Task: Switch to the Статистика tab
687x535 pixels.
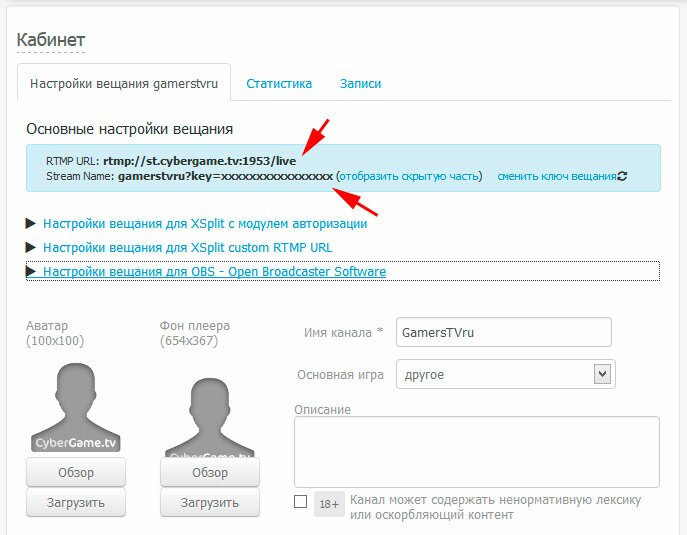Action: 279,84
